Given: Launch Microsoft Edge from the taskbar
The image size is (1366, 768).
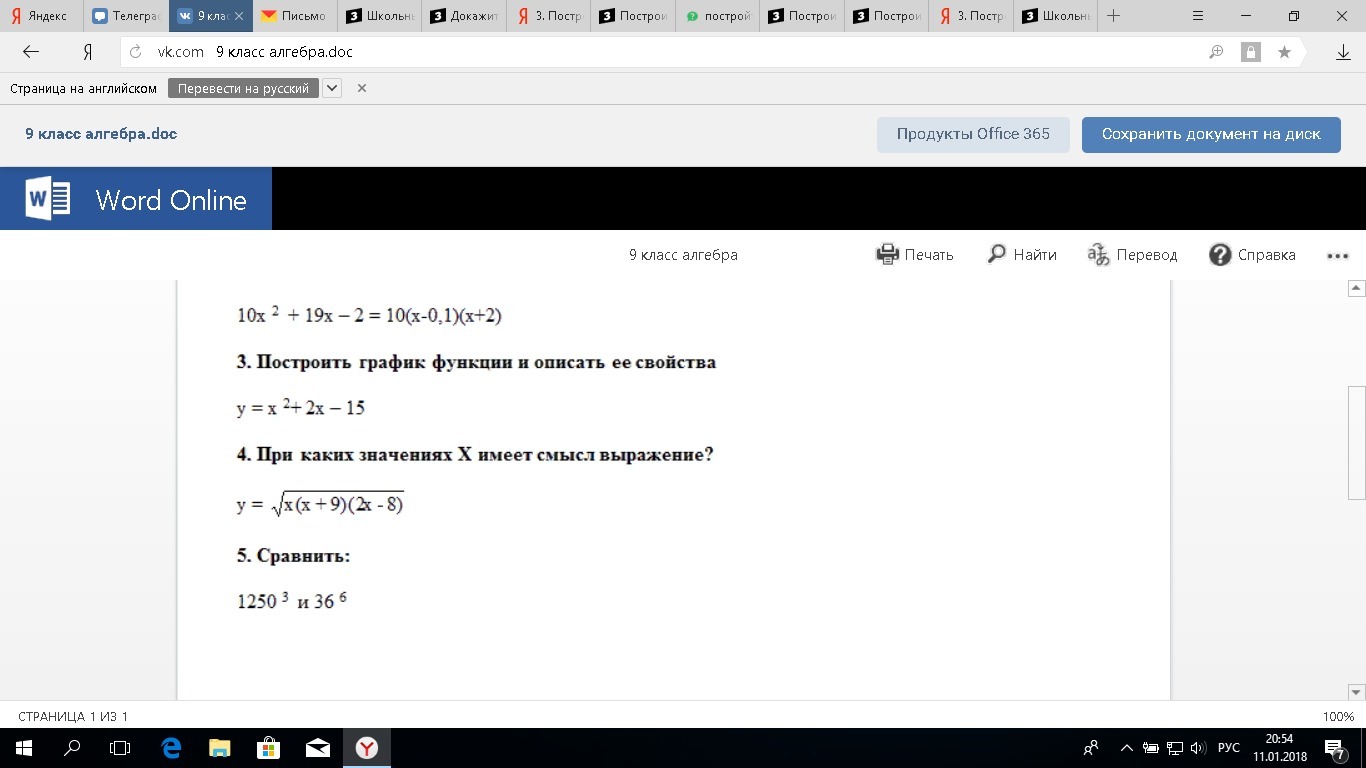Looking at the screenshot, I should [170, 747].
